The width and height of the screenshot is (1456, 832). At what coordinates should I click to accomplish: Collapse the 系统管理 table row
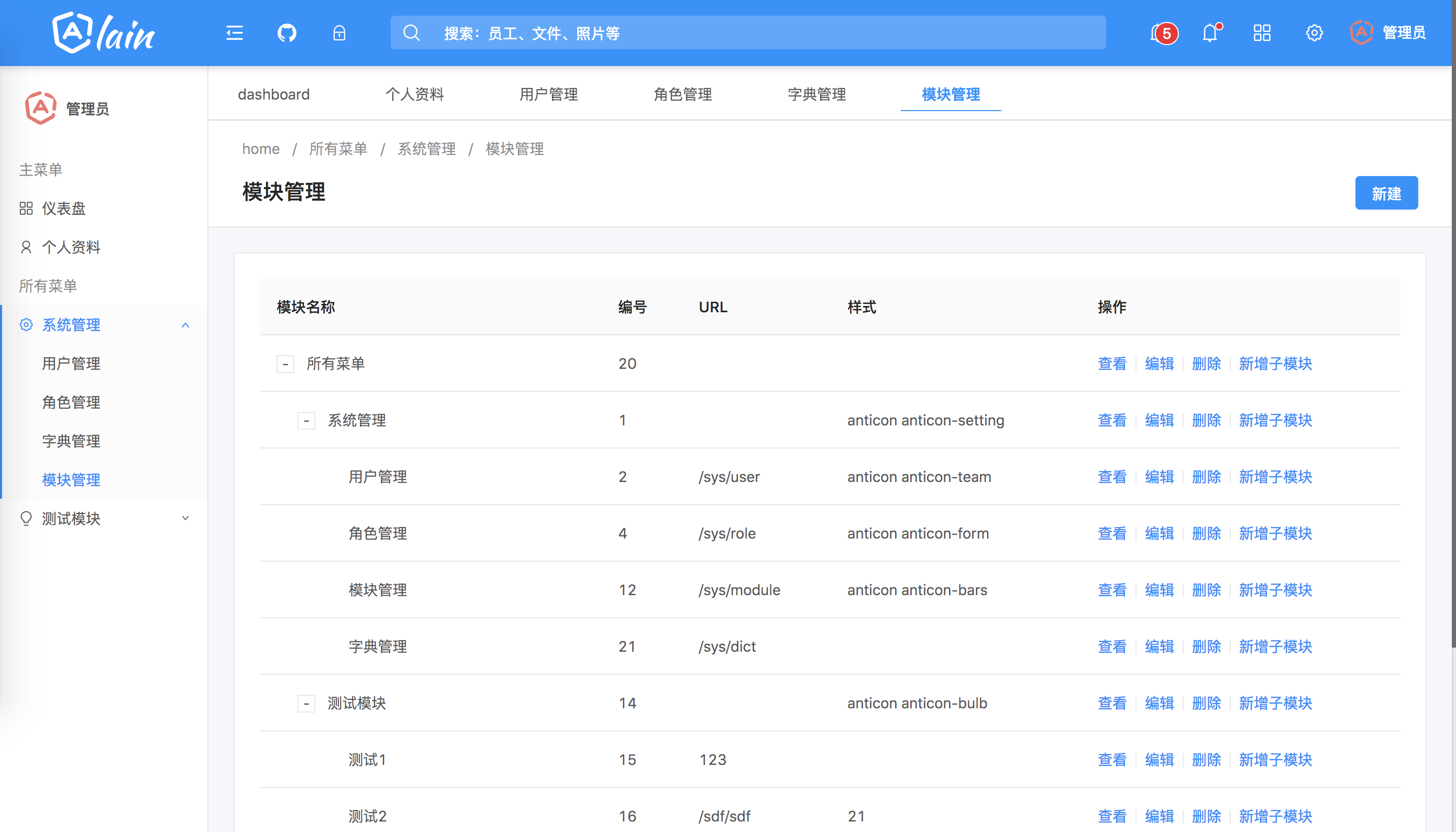[306, 421]
